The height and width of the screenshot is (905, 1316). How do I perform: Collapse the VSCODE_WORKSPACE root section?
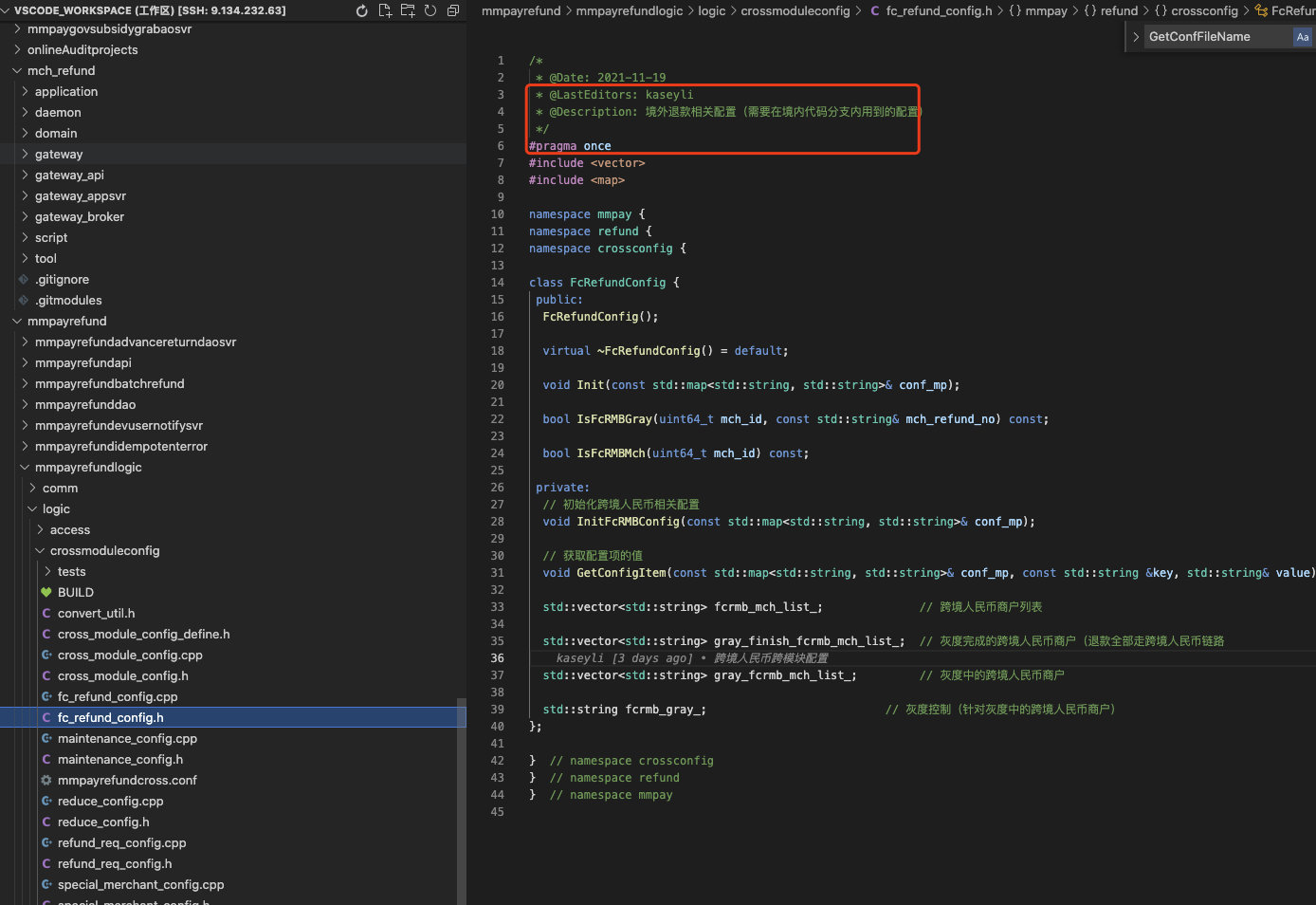(x=6, y=10)
